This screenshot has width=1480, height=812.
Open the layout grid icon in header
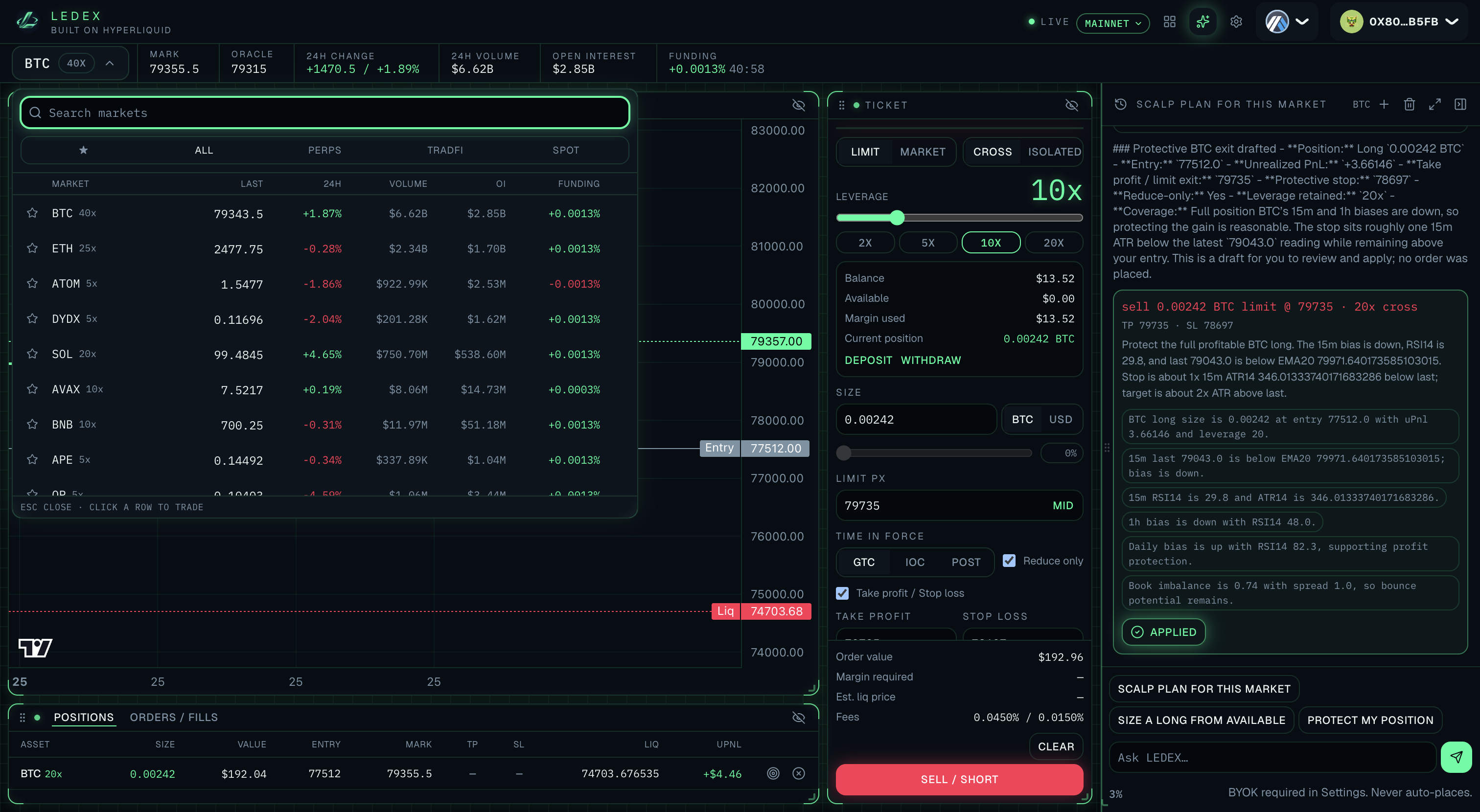(1169, 22)
